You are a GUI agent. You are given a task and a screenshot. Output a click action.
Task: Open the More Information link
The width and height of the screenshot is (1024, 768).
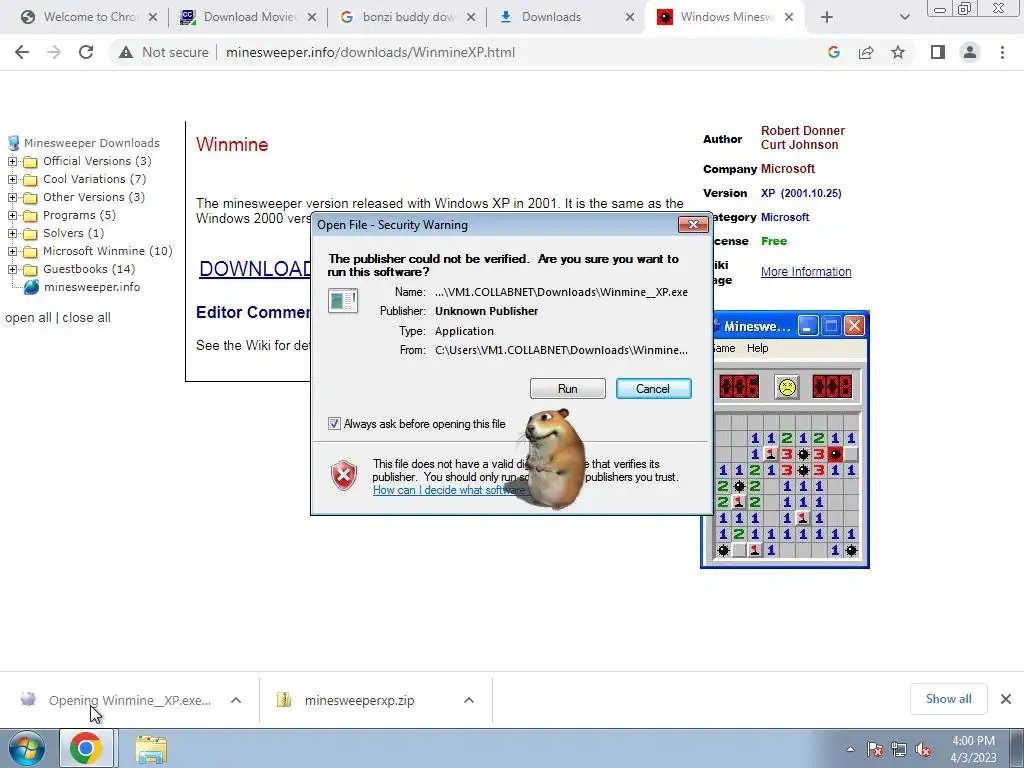coord(806,272)
